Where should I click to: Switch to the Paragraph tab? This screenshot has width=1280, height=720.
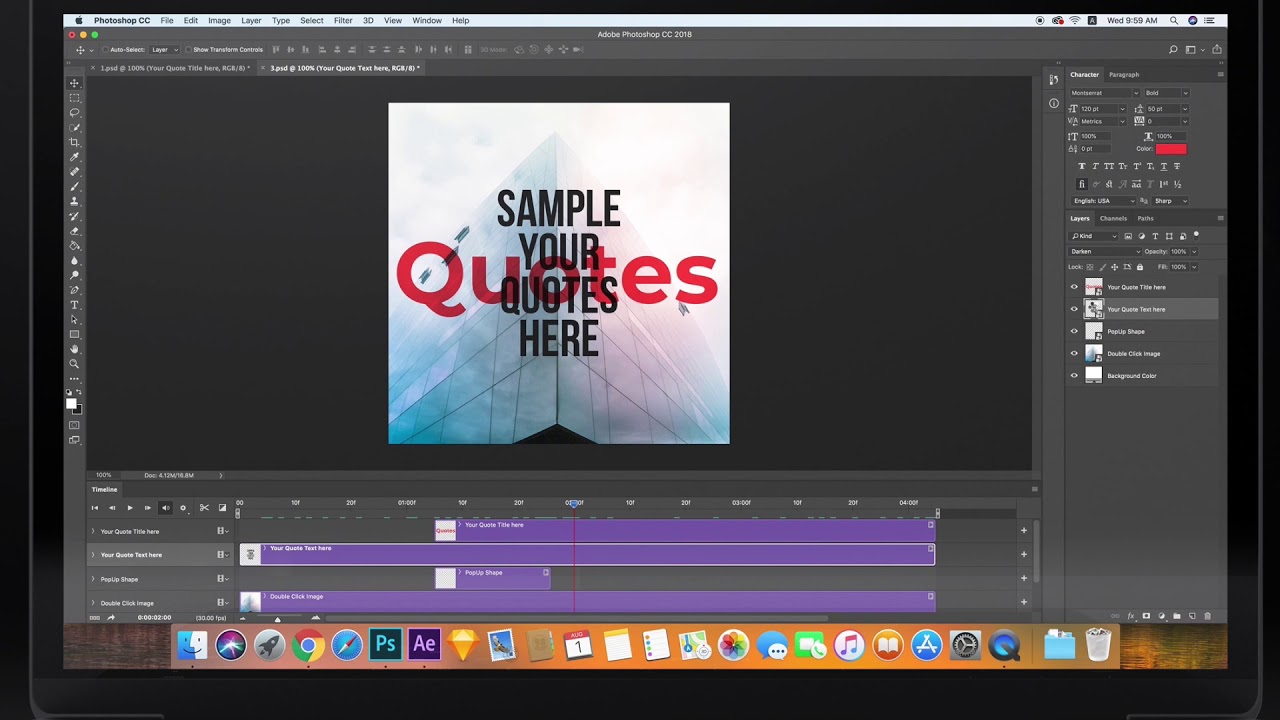click(x=1124, y=74)
